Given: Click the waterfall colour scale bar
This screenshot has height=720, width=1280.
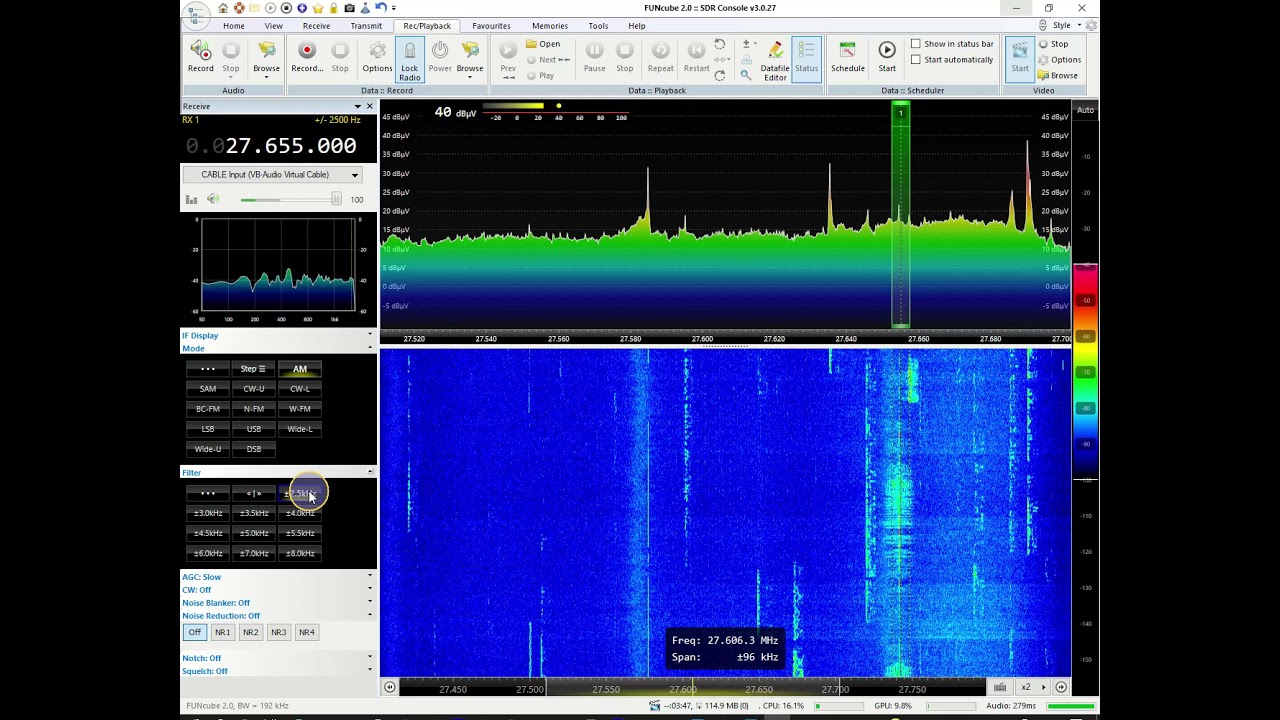Looking at the screenshot, I should coord(1085,372).
